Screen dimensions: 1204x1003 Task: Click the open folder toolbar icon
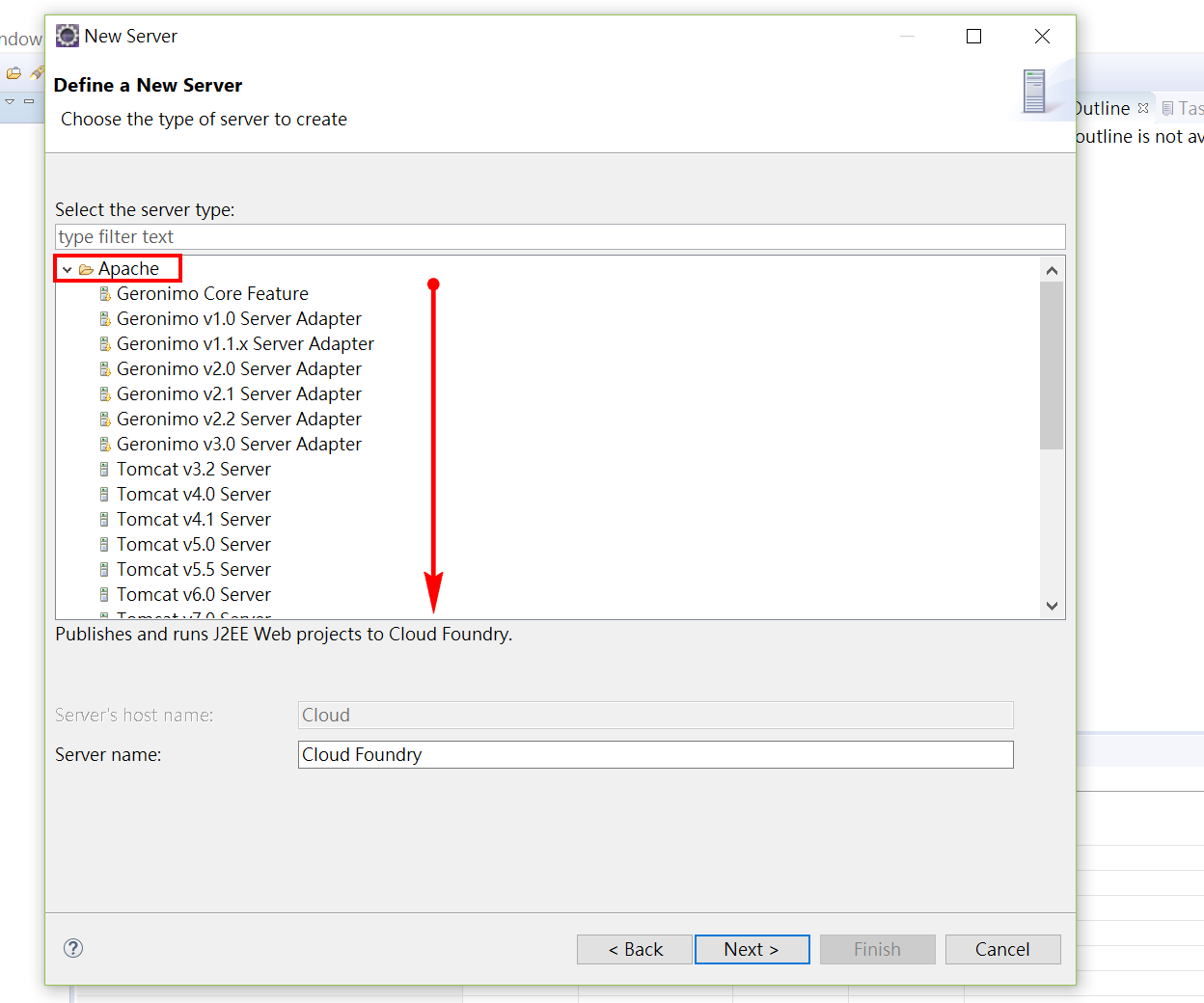[x=14, y=72]
